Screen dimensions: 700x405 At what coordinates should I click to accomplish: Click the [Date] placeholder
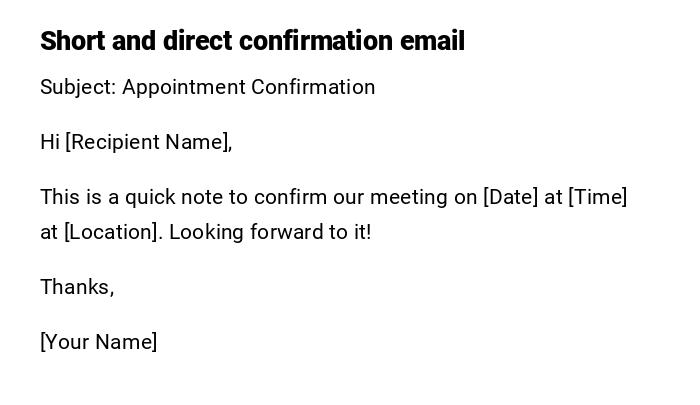coord(511,197)
